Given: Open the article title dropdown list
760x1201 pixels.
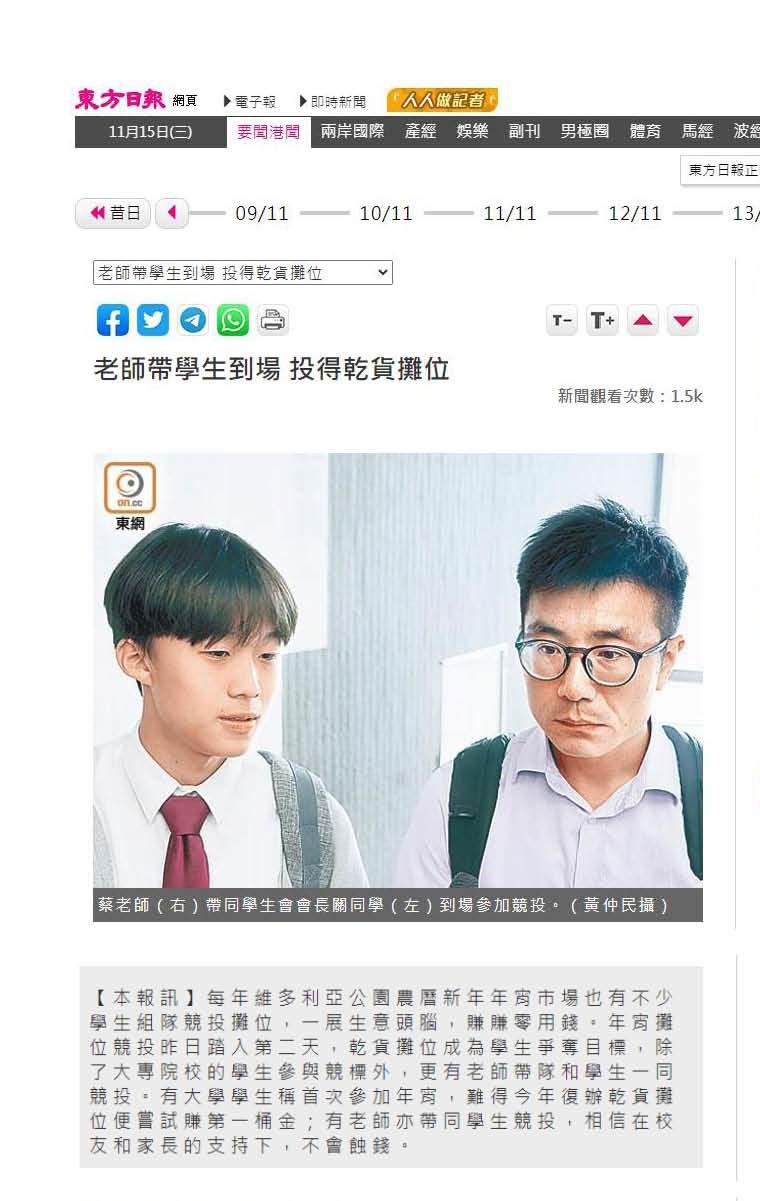Looking at the screenshot, I should 243,272.
